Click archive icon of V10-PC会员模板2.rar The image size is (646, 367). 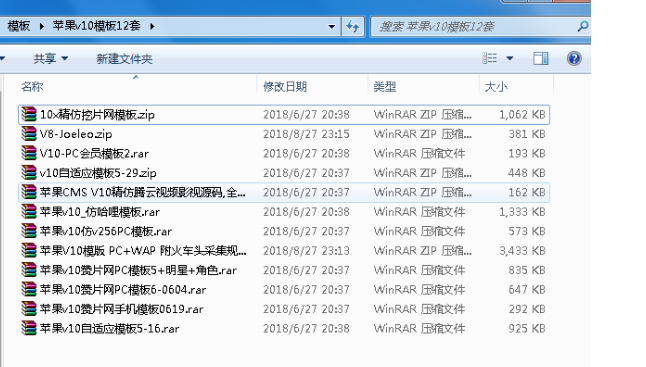29,153
